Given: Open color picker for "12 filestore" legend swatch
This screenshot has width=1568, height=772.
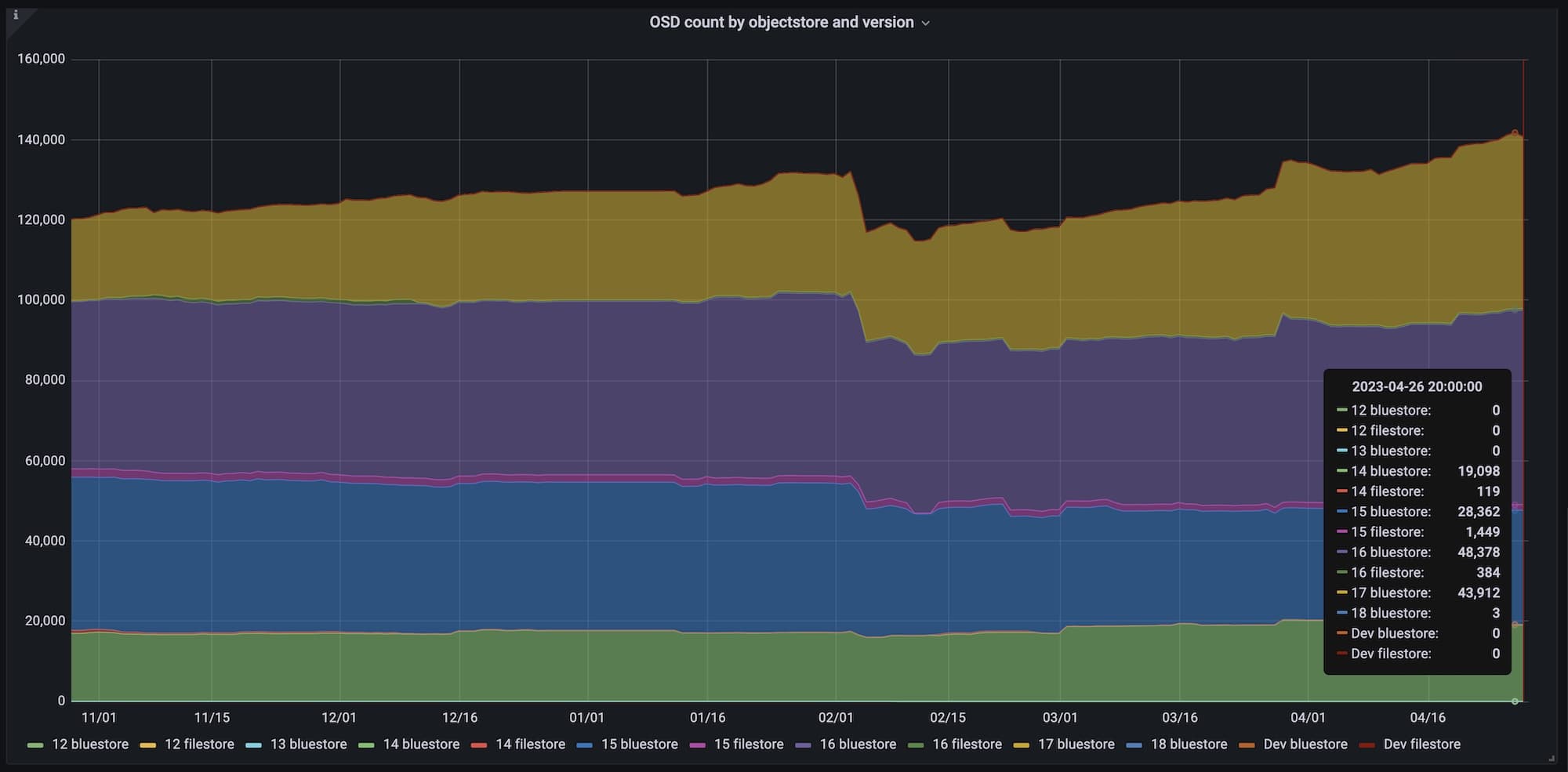Looking at the screenshot, I should point(147,745).
